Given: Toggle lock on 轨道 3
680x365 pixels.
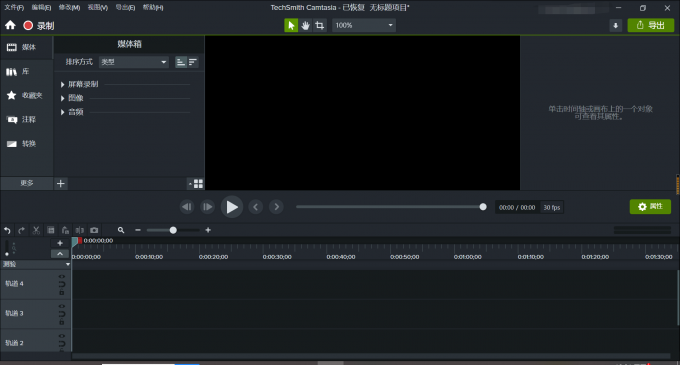Looking at the screenshot, I should 62,323.
